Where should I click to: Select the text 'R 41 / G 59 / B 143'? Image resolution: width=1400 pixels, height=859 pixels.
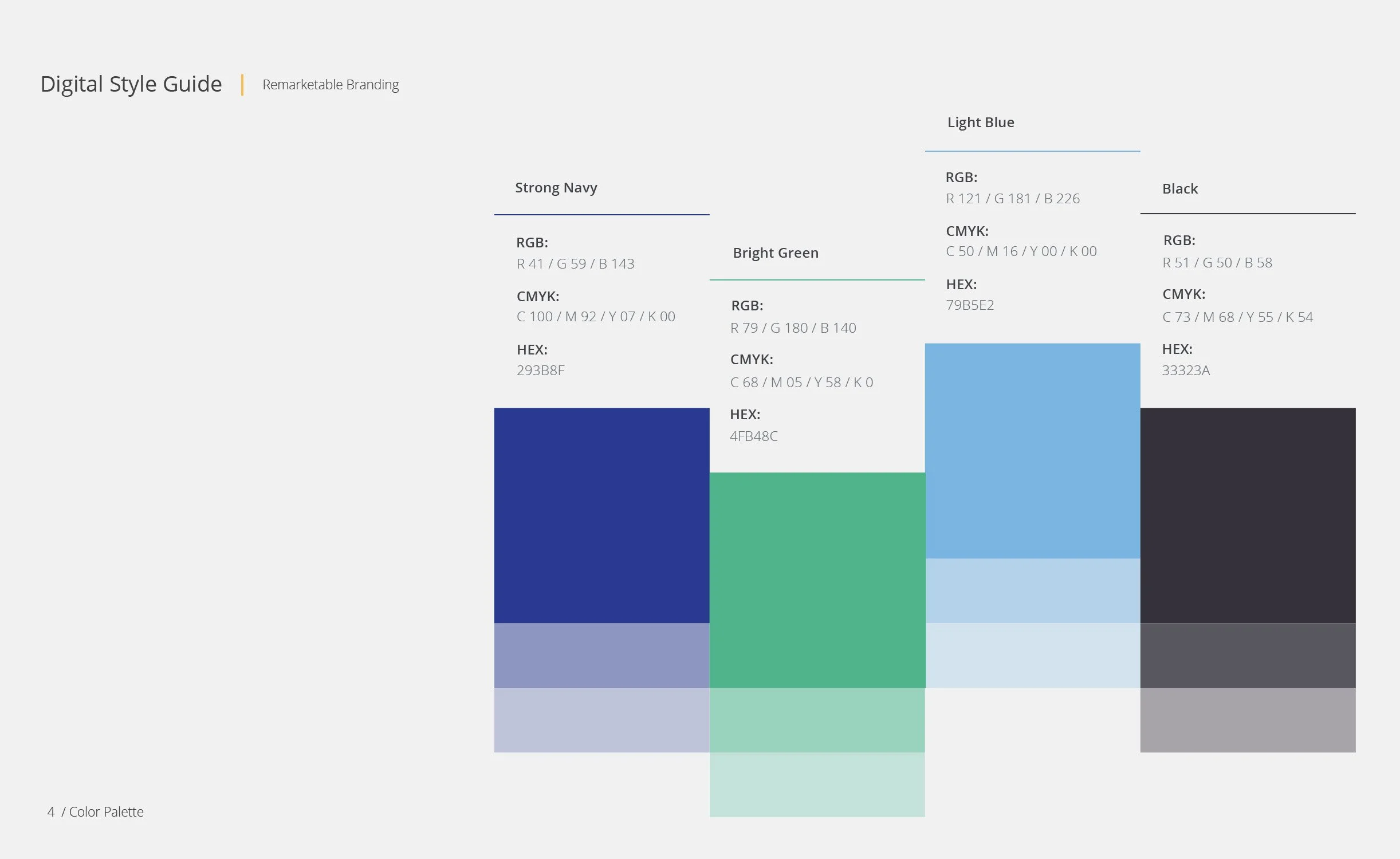pyautogui.click(x=575, y=264)
